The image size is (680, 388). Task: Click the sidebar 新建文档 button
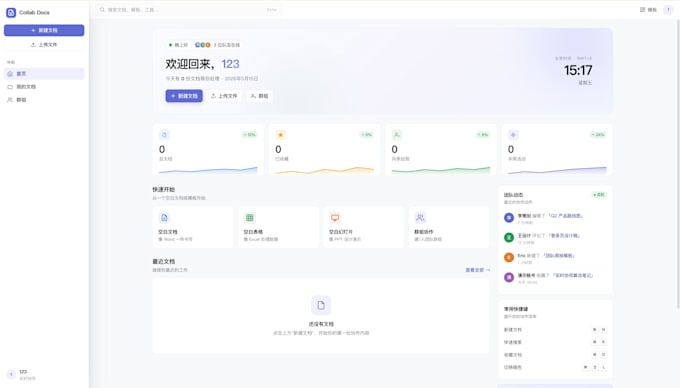44,30
